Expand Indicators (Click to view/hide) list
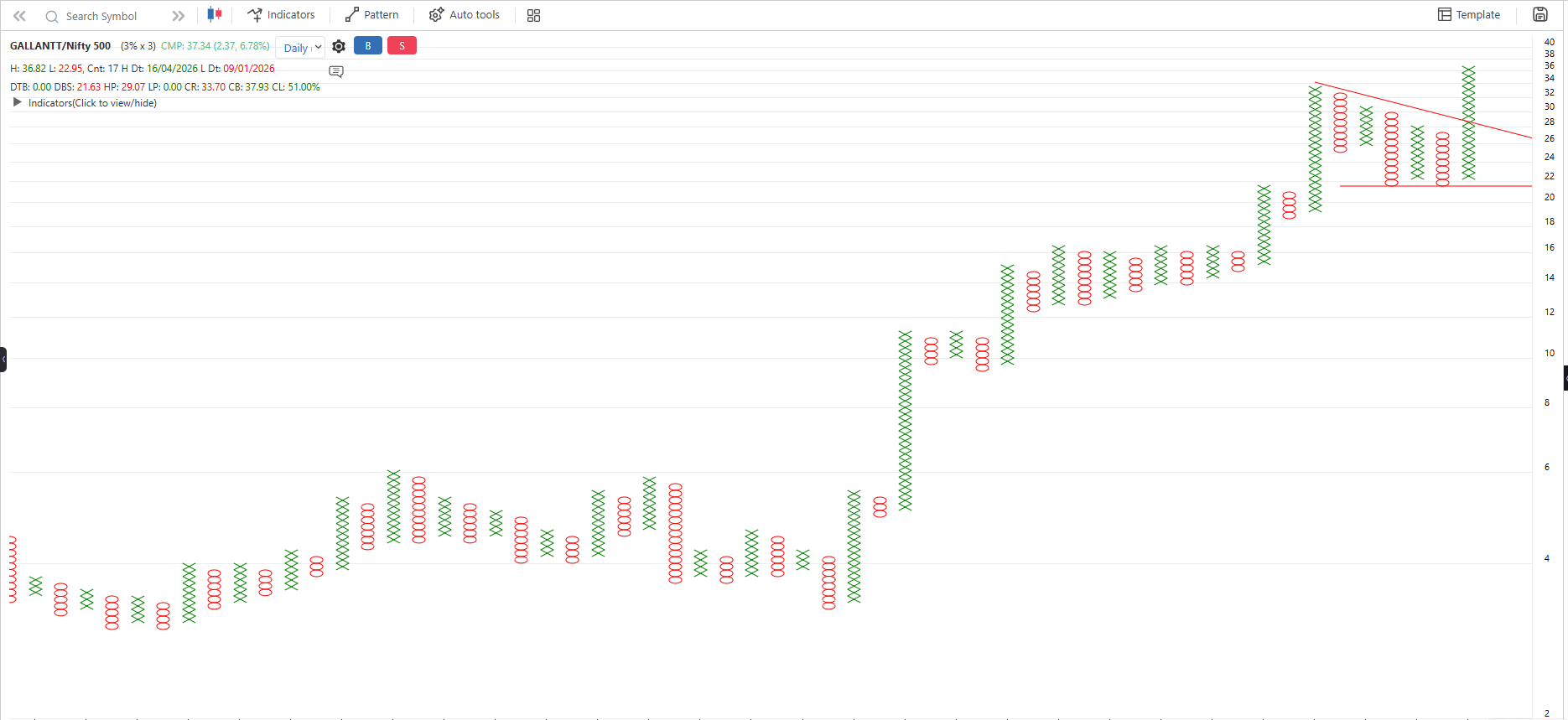 [x=18, y=102]
